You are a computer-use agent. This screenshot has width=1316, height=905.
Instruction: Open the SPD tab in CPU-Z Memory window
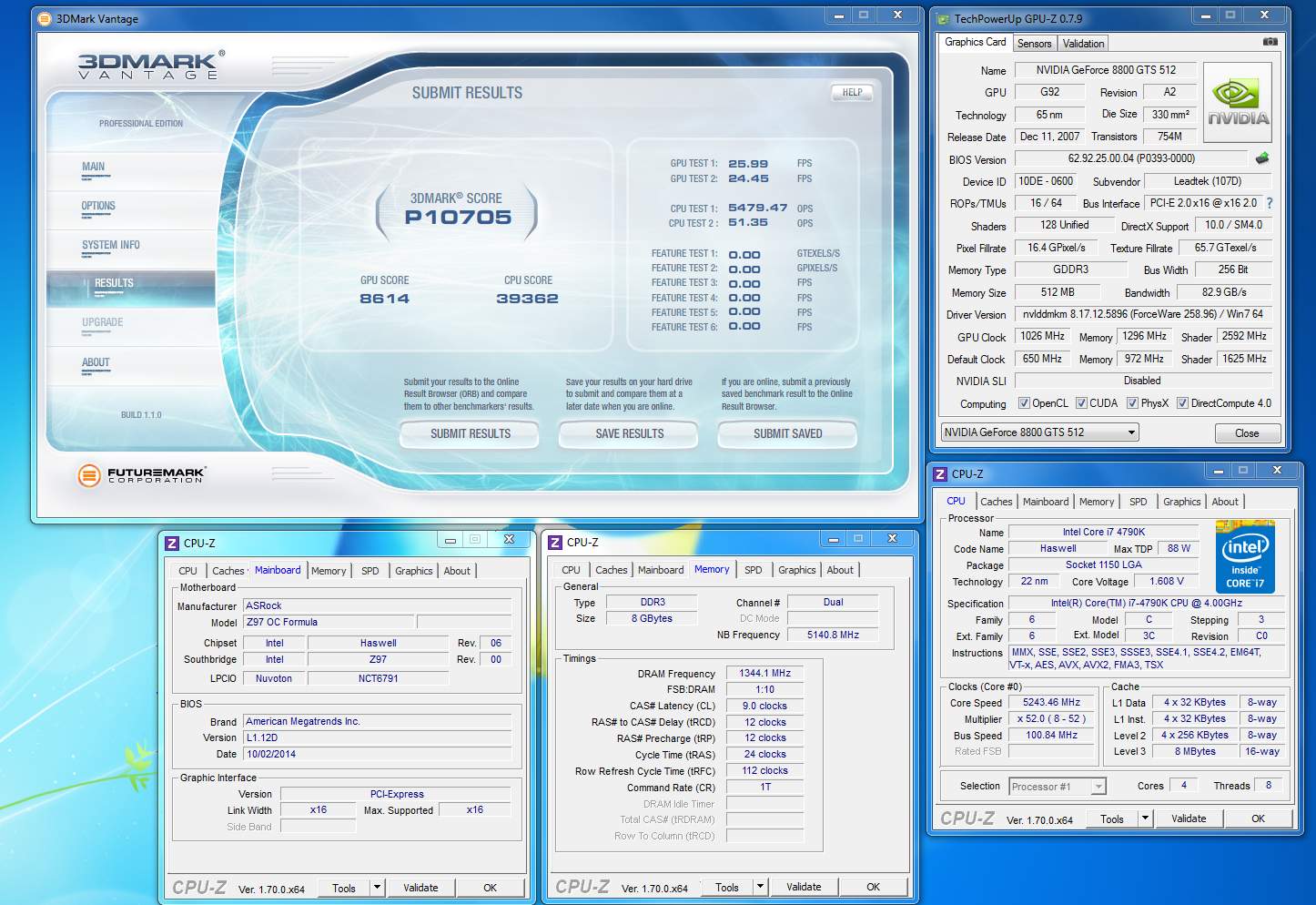click(x=753, y=570)
